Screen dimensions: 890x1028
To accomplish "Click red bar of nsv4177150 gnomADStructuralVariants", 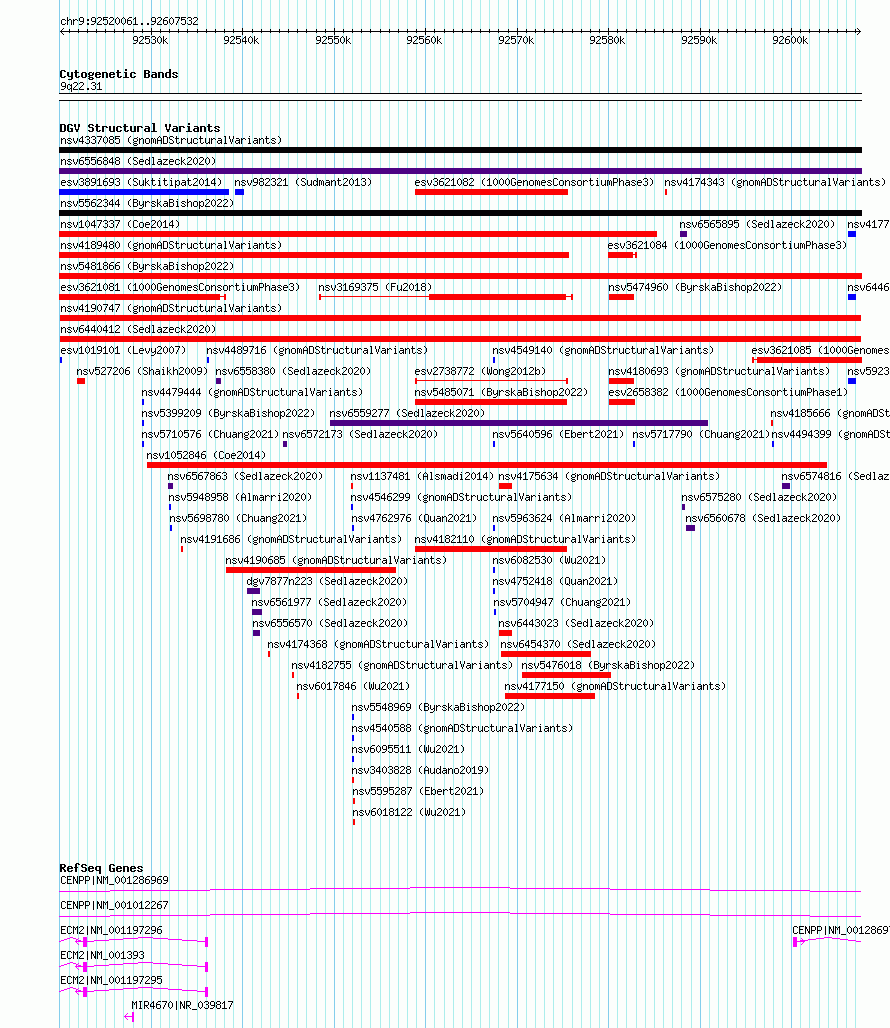I will point(550,696).
